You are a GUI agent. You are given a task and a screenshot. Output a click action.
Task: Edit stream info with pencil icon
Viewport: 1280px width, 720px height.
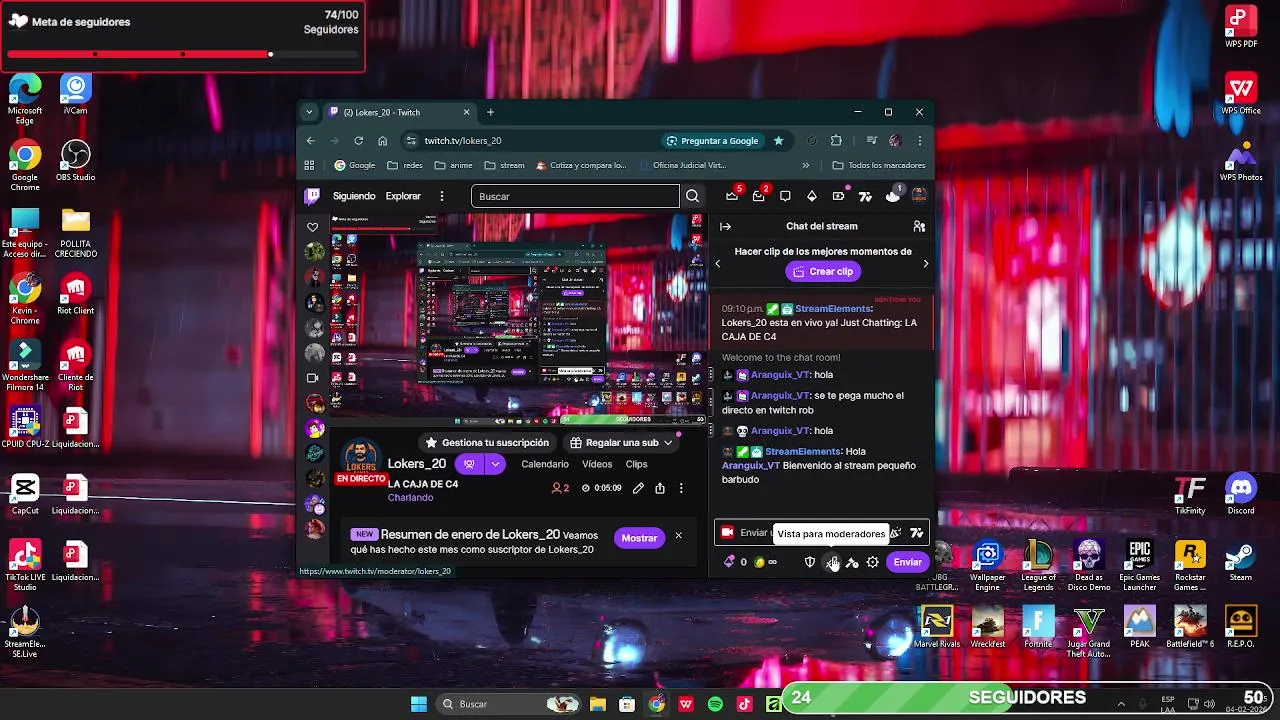click(x=638, y=488)
